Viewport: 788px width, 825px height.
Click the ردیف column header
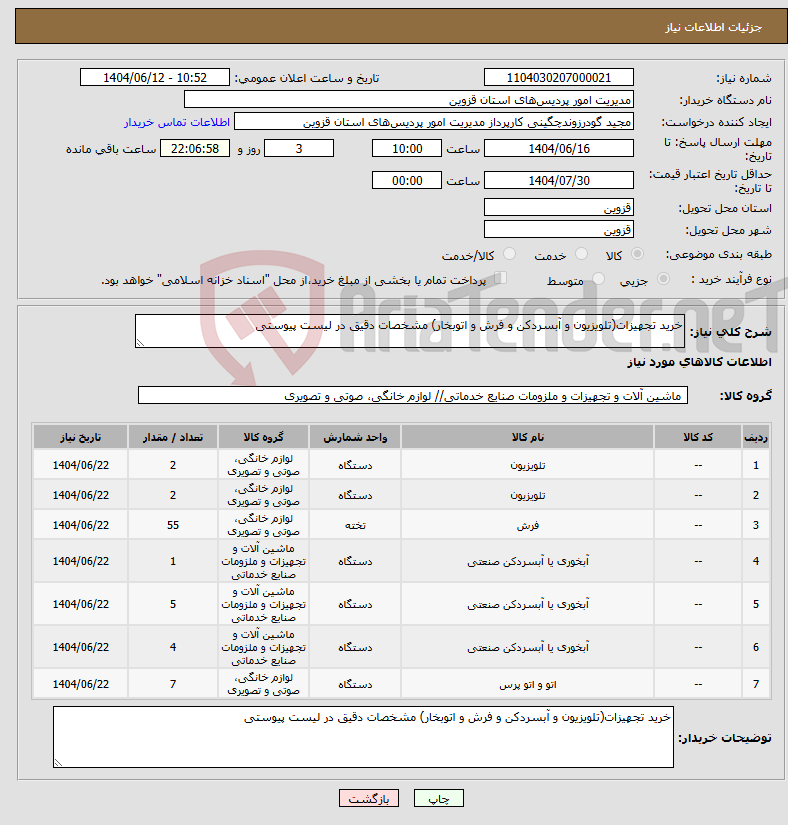(755, 437)
